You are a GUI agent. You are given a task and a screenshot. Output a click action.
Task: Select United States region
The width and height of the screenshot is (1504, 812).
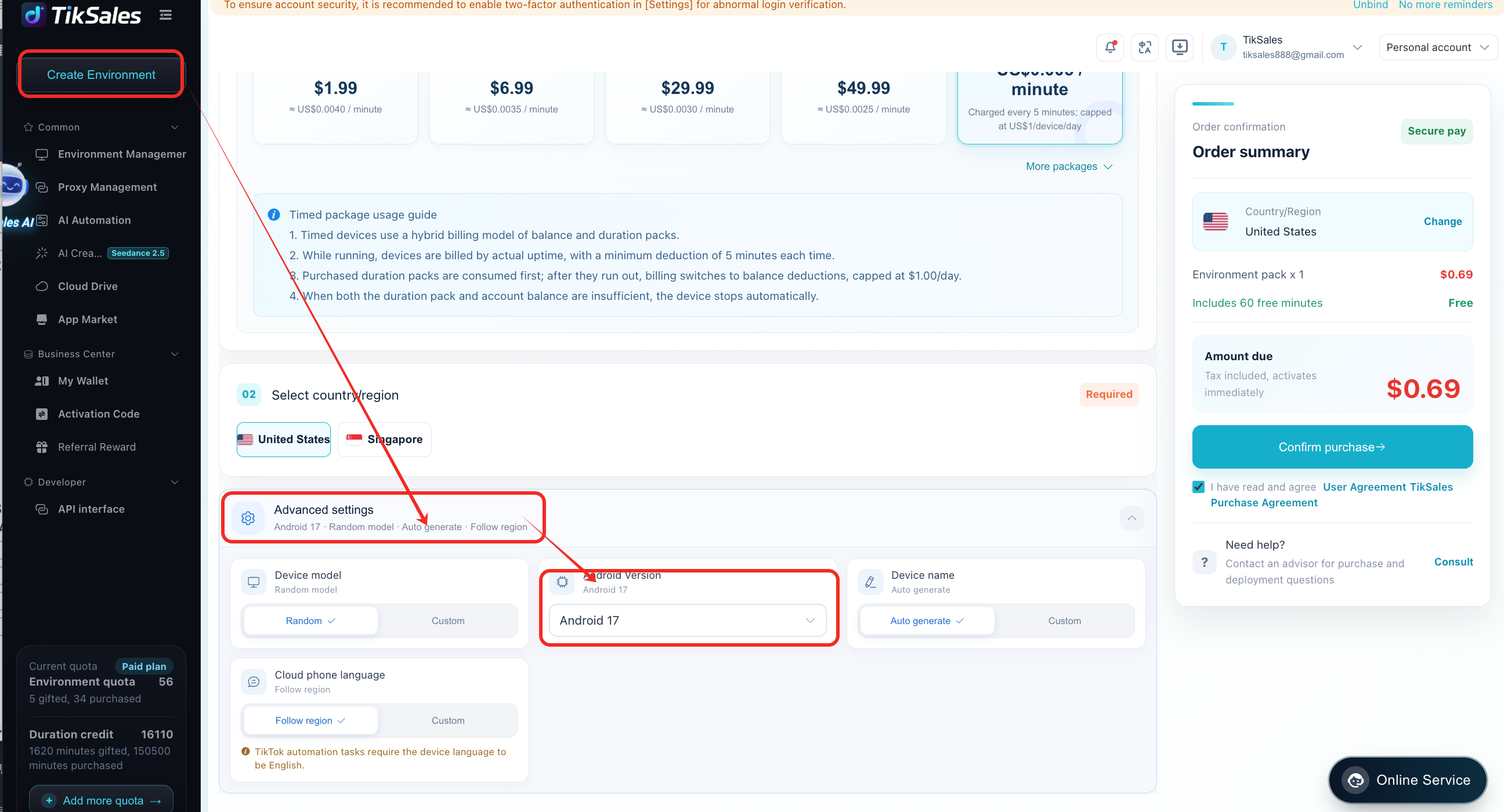coord(284,439)
